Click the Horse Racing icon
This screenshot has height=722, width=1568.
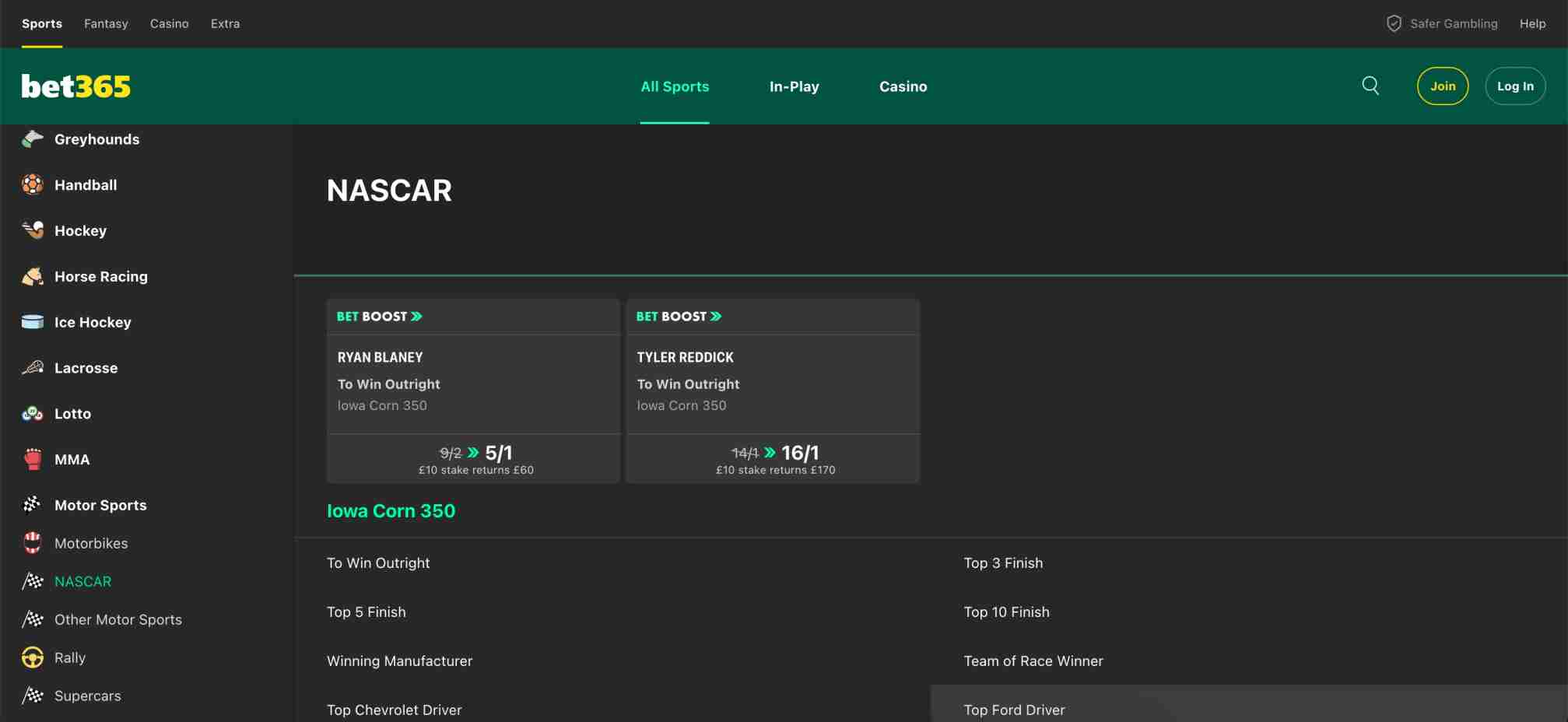coord(33,276)
